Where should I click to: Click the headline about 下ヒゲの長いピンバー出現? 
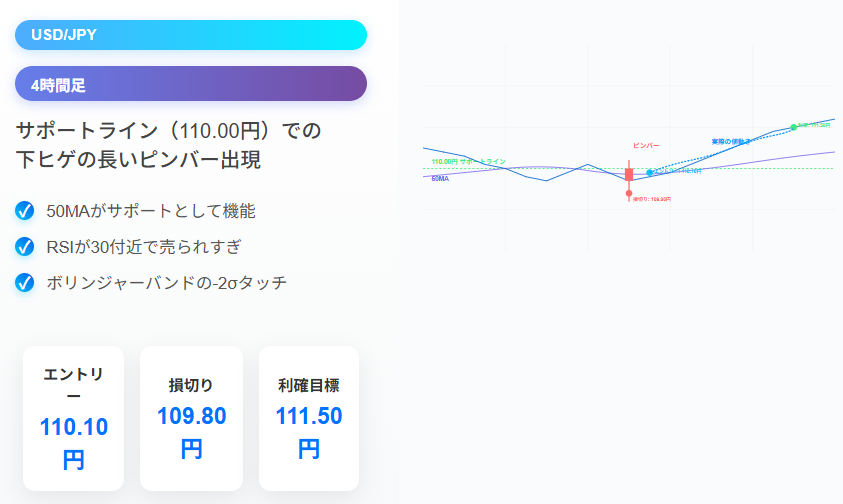click(168, 145)
